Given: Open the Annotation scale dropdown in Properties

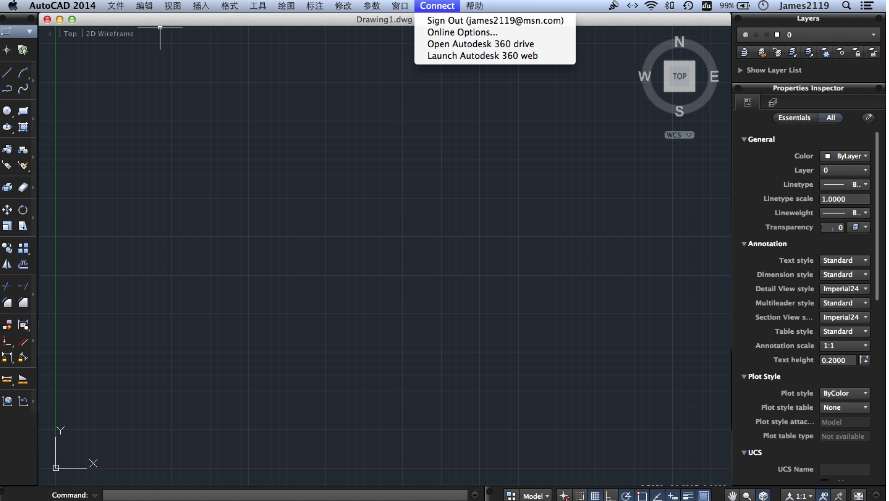Looking at the screenshot, I should [845, 345].
